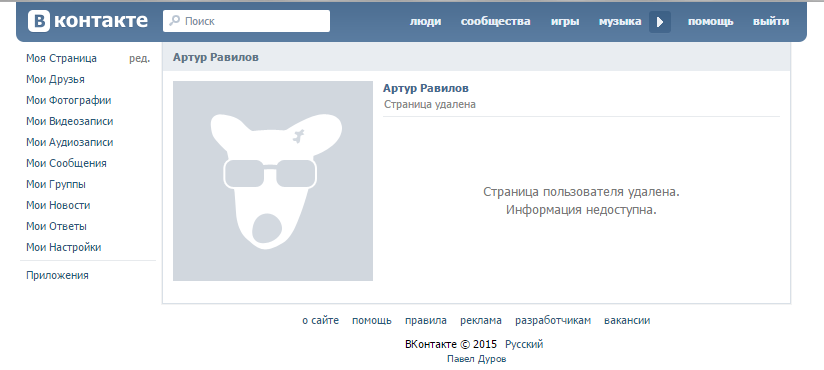Open the правила footer link
Viewport: 824px width, 370px height.
(x=426, y=320)
